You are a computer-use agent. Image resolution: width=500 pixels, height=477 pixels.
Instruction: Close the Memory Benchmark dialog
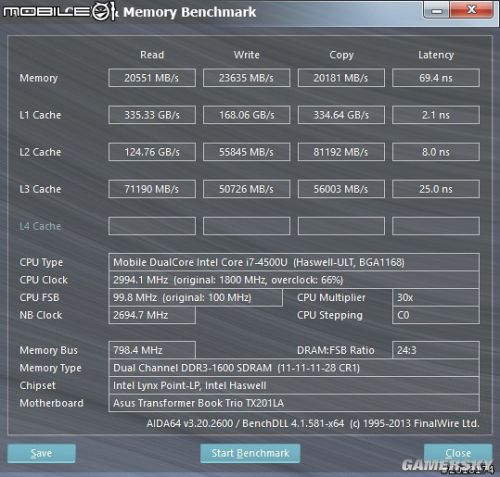(x=458, y=453)
